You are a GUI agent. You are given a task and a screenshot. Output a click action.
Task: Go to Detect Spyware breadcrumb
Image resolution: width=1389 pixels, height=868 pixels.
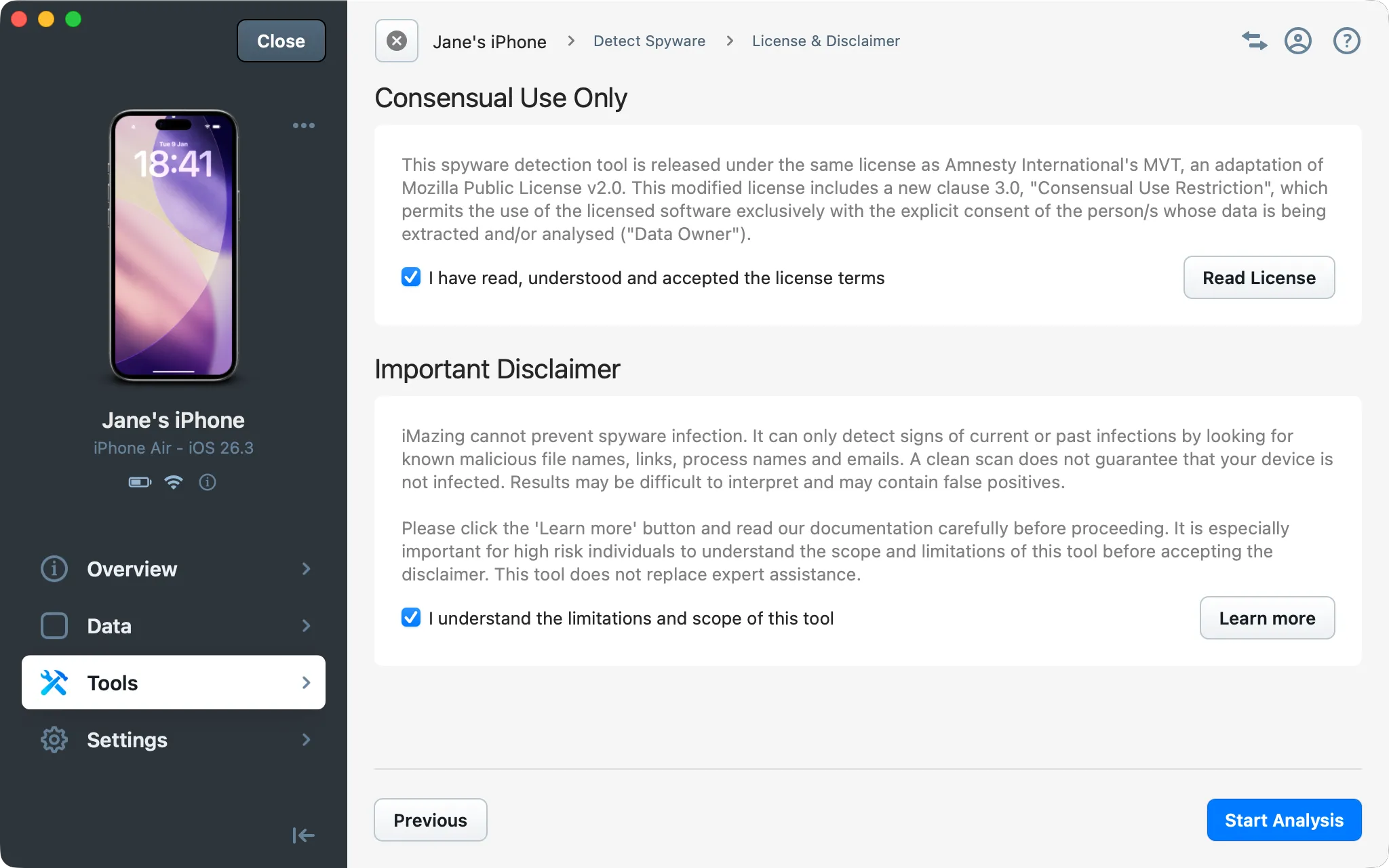click(649, 41)
